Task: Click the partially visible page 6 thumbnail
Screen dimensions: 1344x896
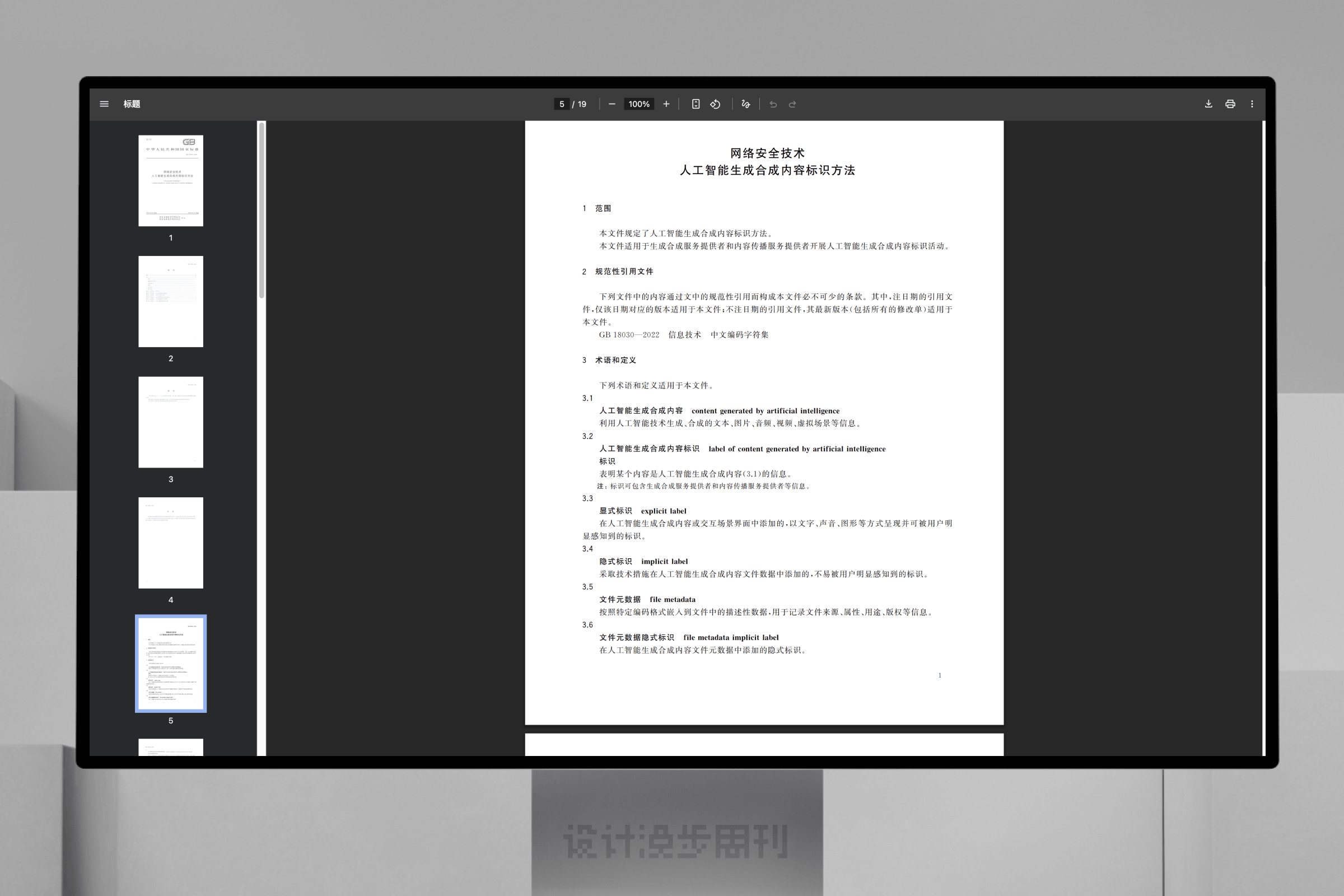Action: pyautogui.click(x=171, y=747)
